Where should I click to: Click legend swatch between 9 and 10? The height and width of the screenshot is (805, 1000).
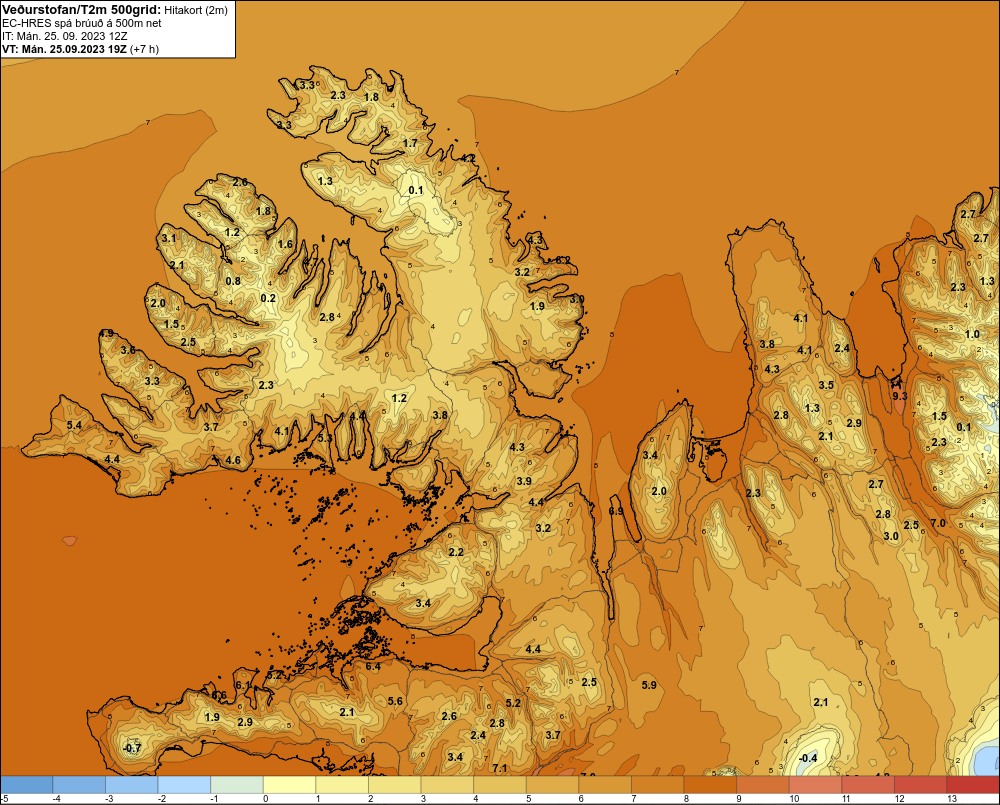pos(763,784)
